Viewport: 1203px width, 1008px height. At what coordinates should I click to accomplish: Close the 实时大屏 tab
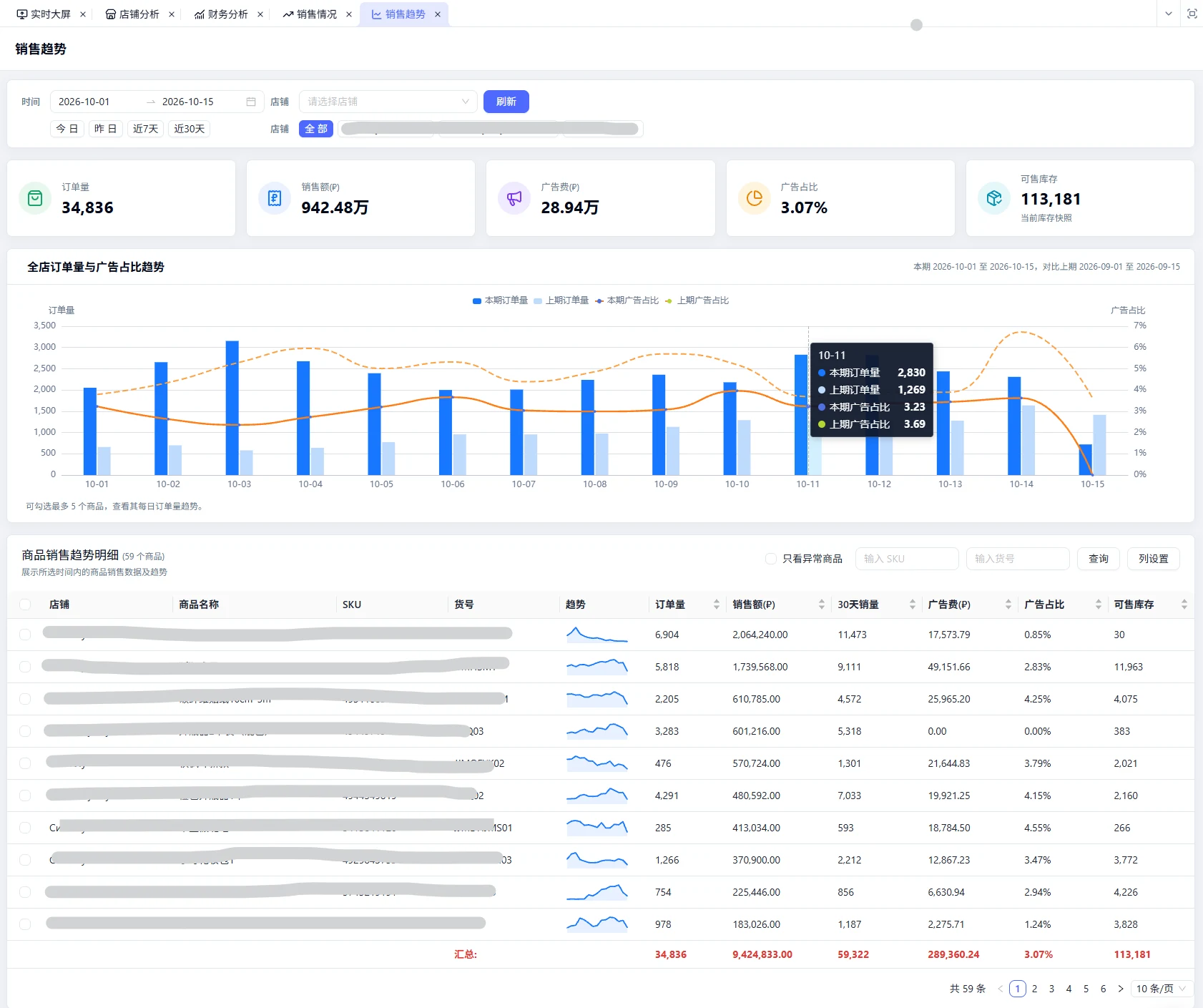tap(83, 14)
